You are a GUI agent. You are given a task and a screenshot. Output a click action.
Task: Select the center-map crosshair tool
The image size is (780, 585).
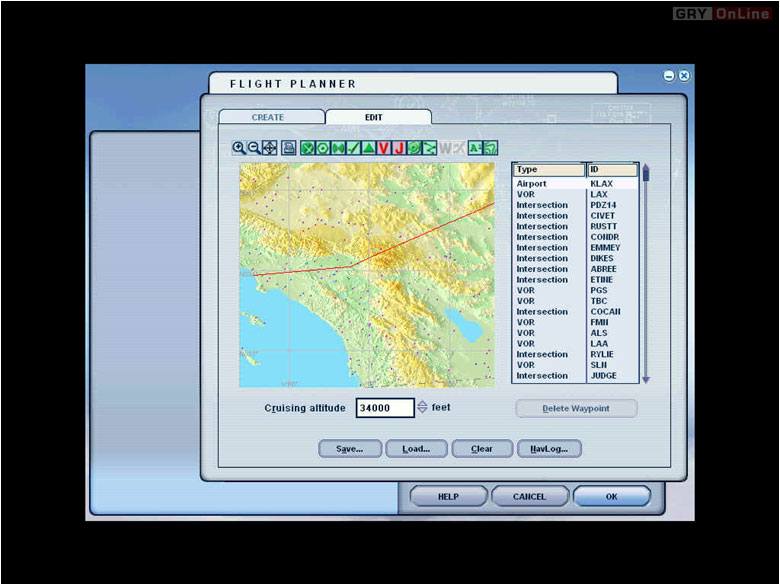[270, 148]
